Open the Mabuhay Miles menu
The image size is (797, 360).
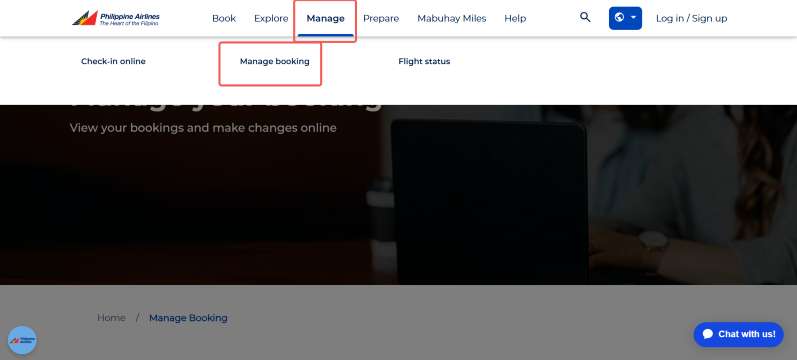[451, 18]
